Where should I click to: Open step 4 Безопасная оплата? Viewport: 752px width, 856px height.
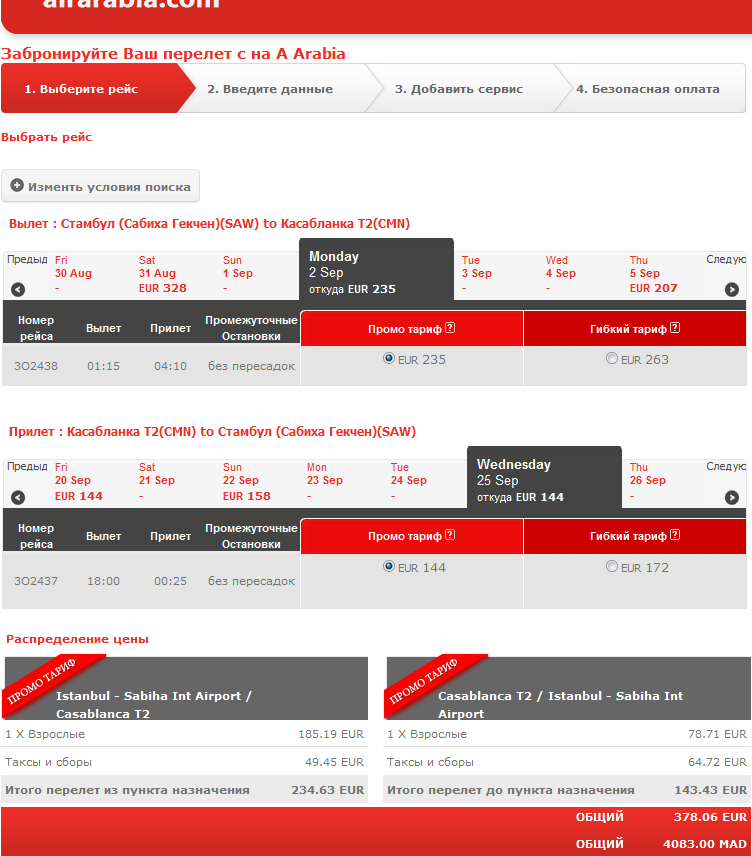click(648, 89)
